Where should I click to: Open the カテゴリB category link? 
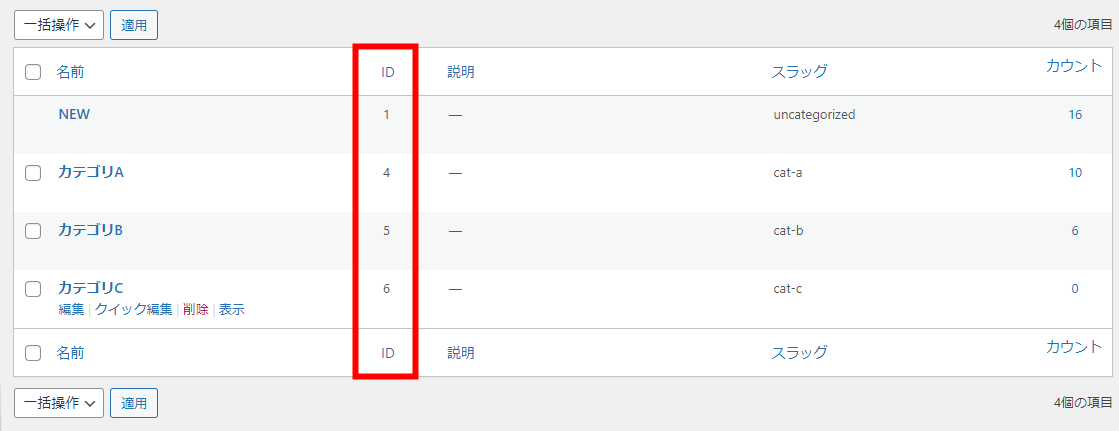click(91, 230)
